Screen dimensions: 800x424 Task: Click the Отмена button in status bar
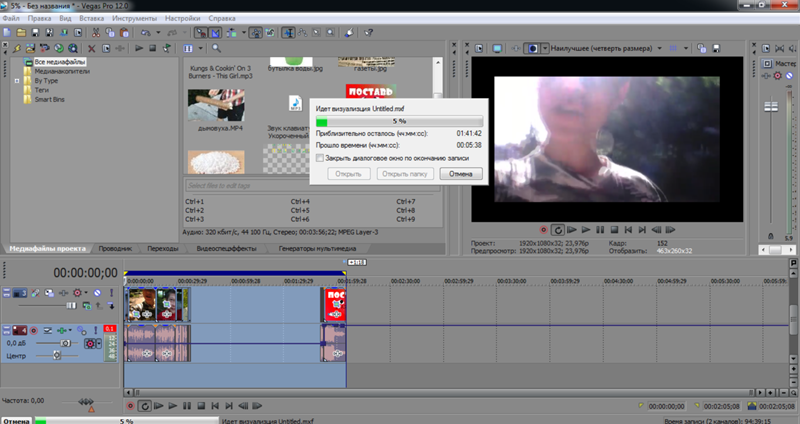pos(16,420)
